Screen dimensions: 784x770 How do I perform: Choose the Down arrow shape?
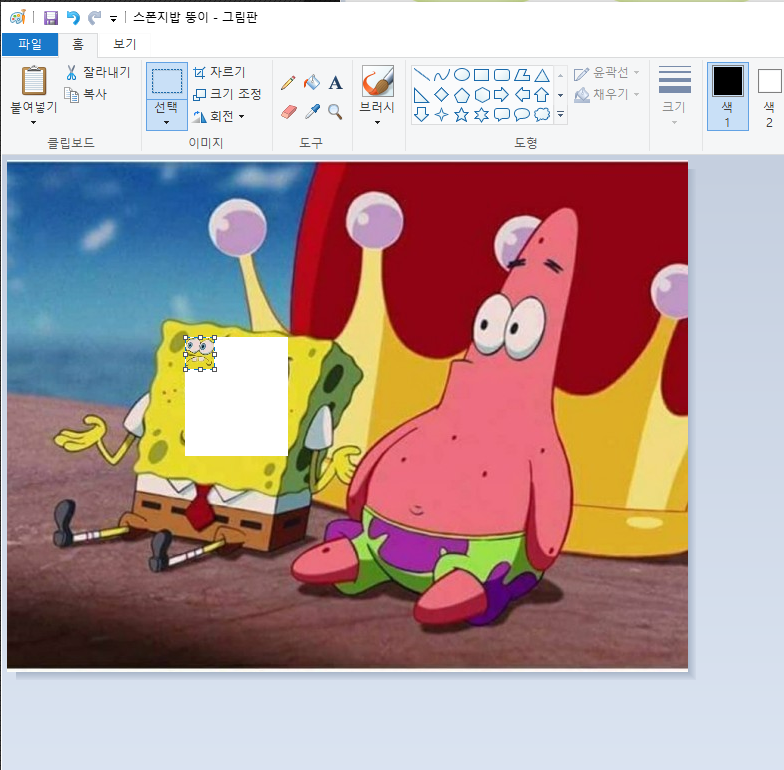(422, 114)
